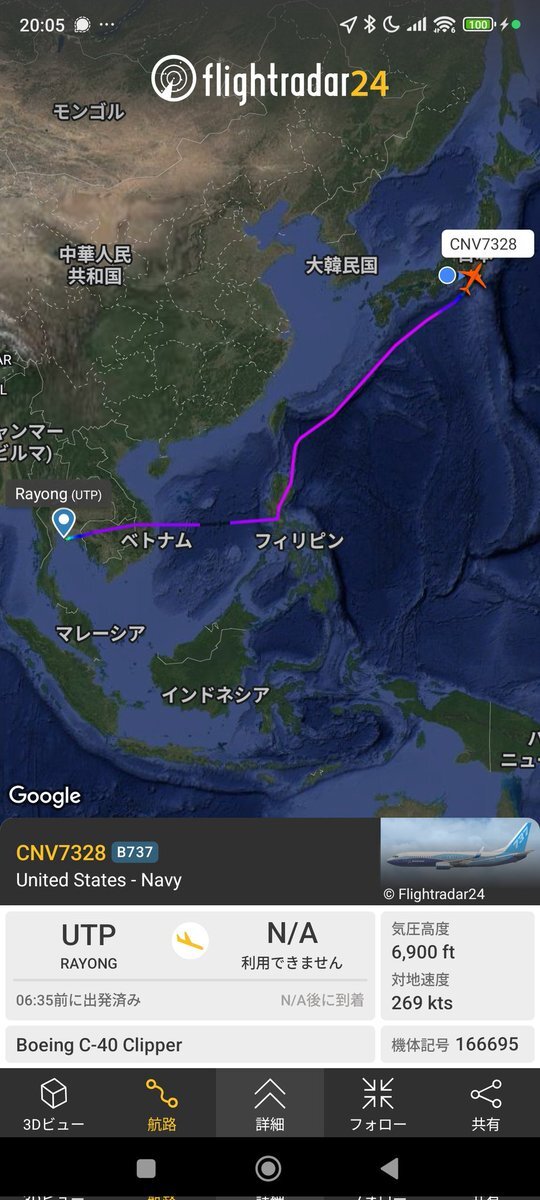Screen dimensions: 540x1200
Task: Tap the blue location dot near Japan
Action: pyautogui.click(x=447, y=275)
